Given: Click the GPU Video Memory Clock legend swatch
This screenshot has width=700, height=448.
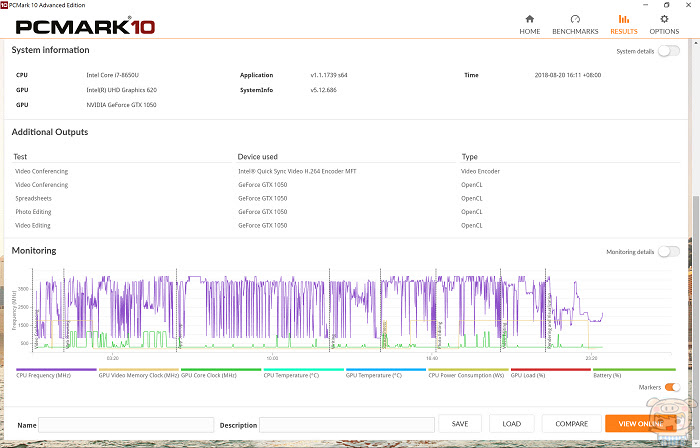Looking at the screenshot, I should point(138,369).
